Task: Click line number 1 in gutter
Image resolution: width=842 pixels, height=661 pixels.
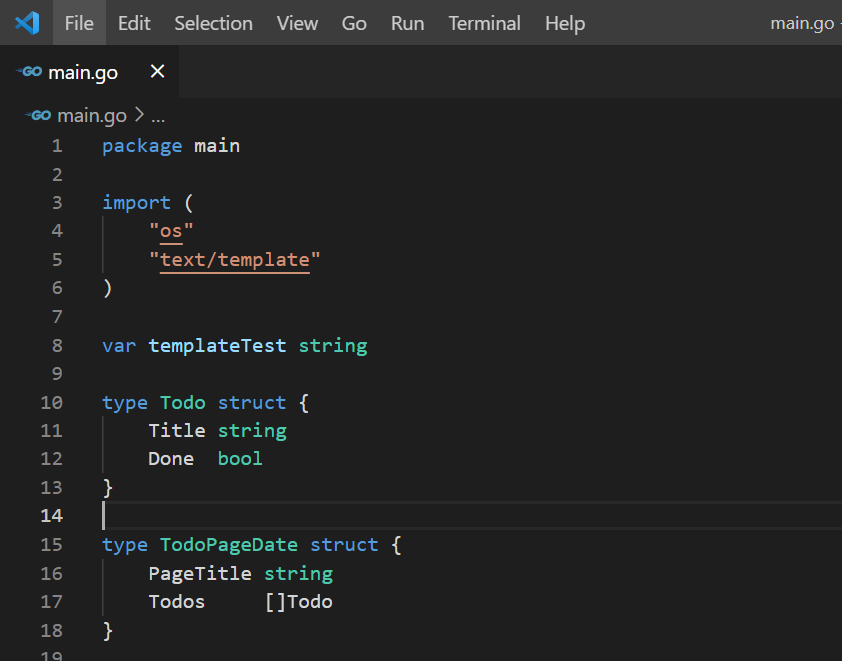Action: 57,146
